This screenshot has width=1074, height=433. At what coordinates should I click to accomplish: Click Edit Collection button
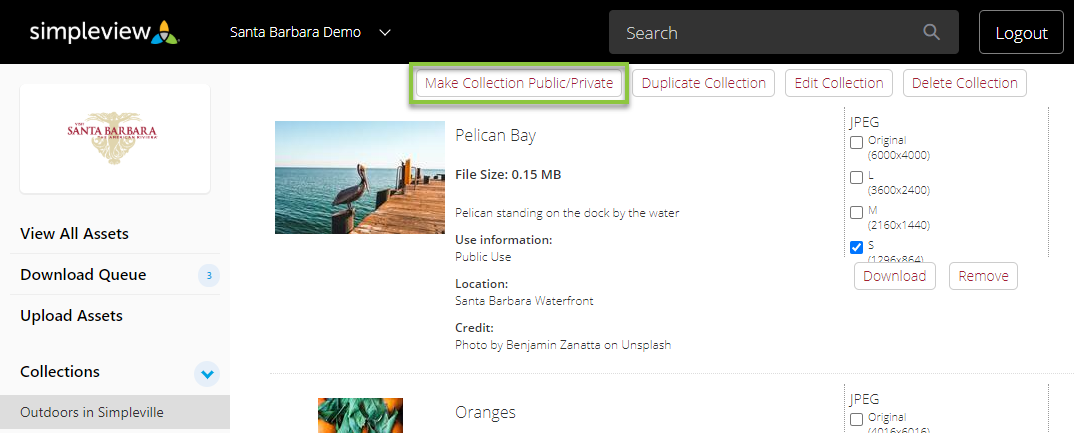(x=839, y=83)
